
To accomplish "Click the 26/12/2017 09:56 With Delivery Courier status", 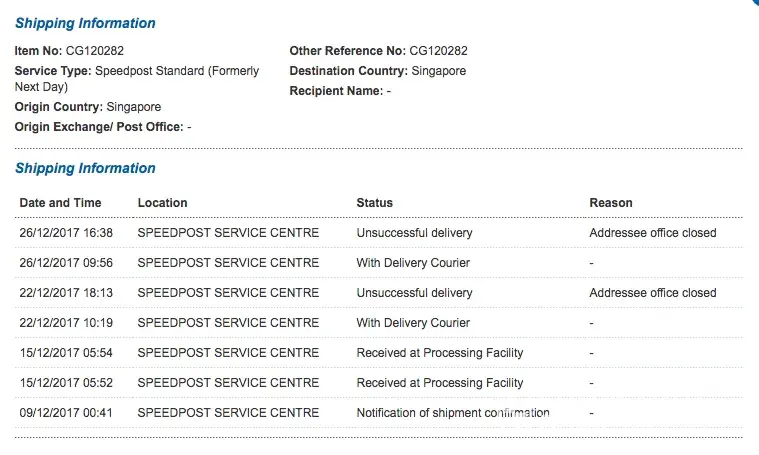I will pyautogui.click(x=413, y=263).
